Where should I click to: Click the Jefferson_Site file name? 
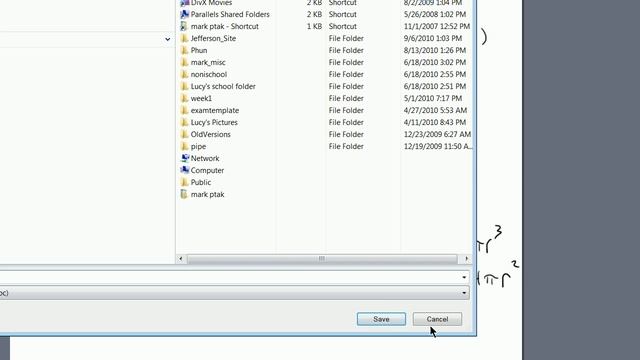[213, 38]
